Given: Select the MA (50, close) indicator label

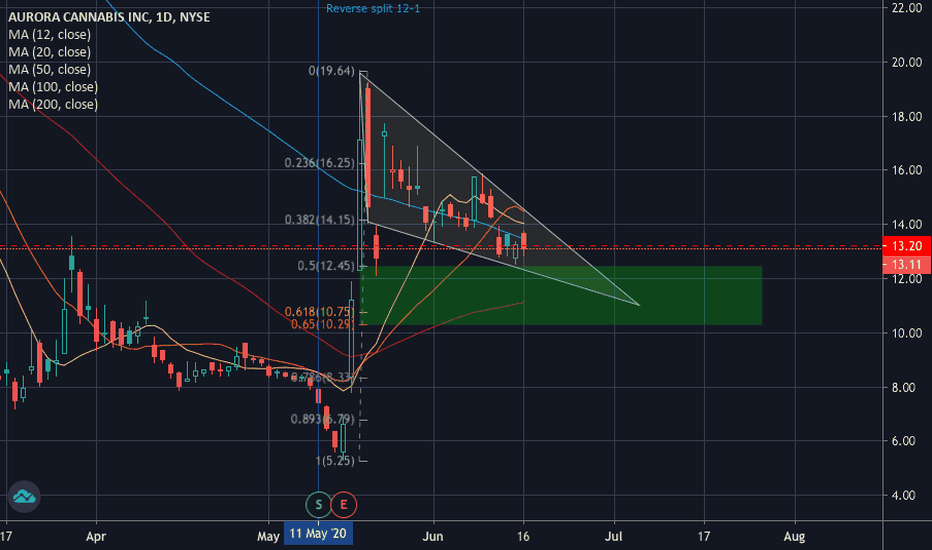Looking at the screenshot, I should (x=49, y=69).
